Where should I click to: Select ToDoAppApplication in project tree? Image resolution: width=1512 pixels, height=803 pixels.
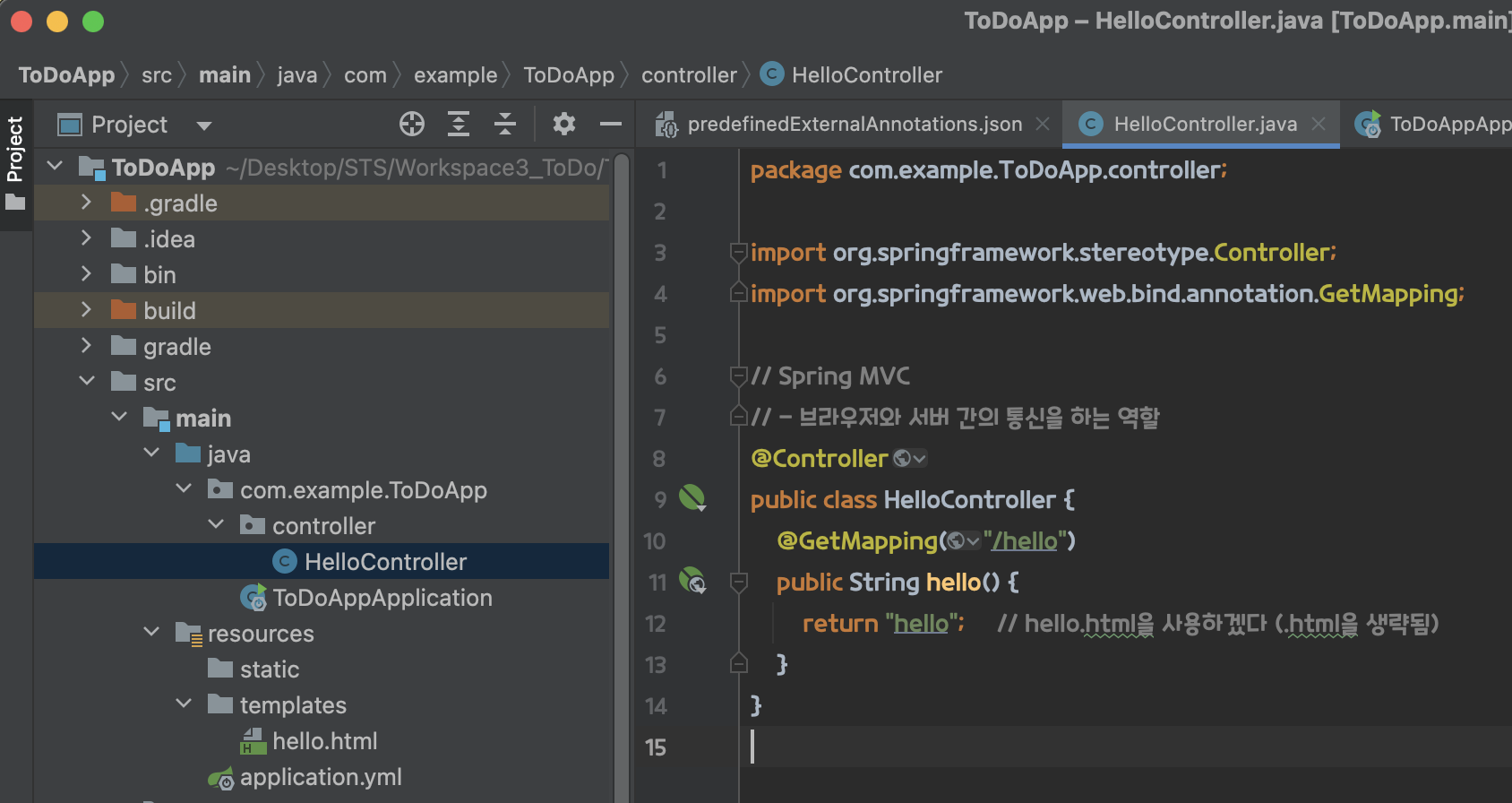pos(322,597)
